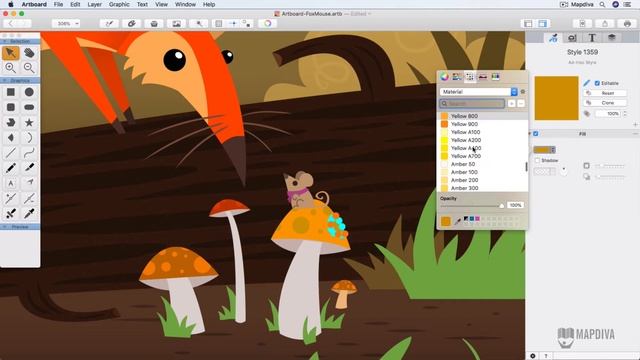Switch to the text inspector tab

click(592, 38)
